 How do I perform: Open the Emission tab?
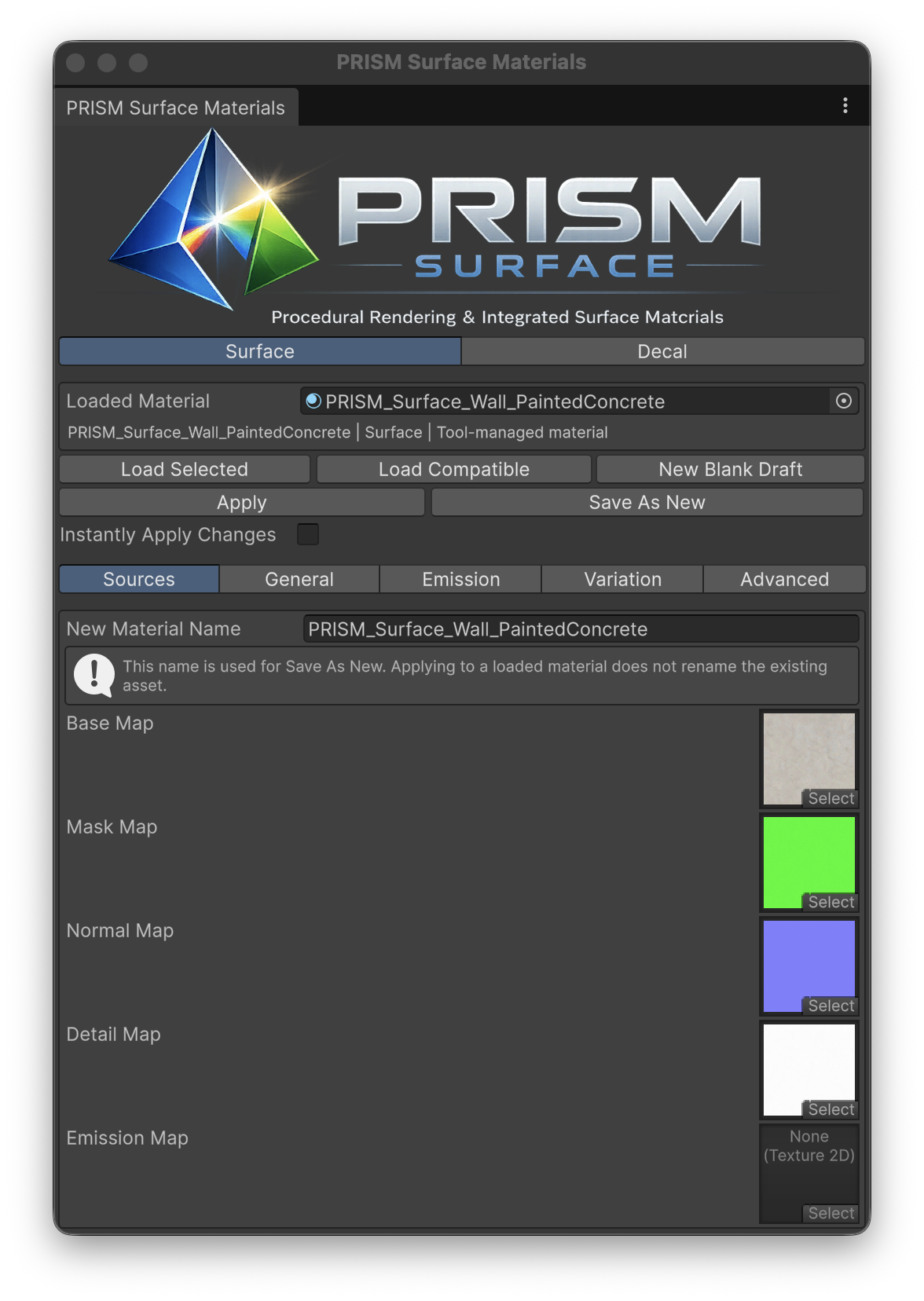(461, 579)
